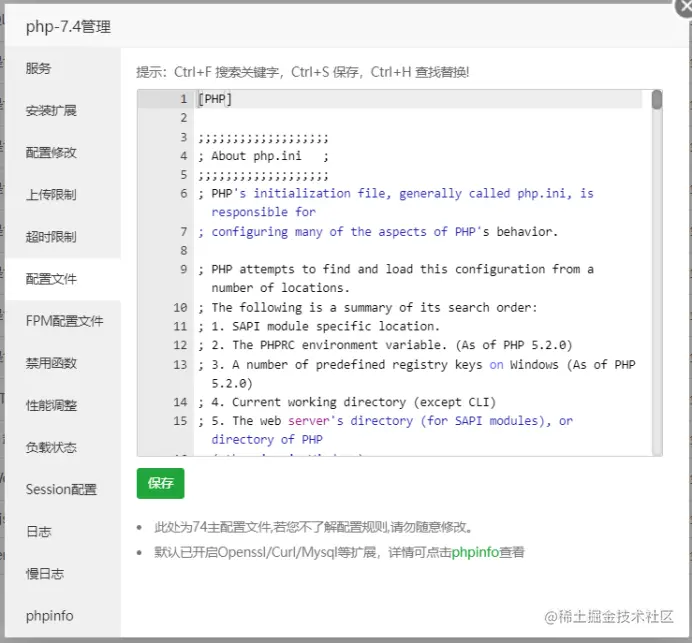The image size is (692, 643).
Task: Click line number 10 in gutter
Action: (x=180, y=307)
